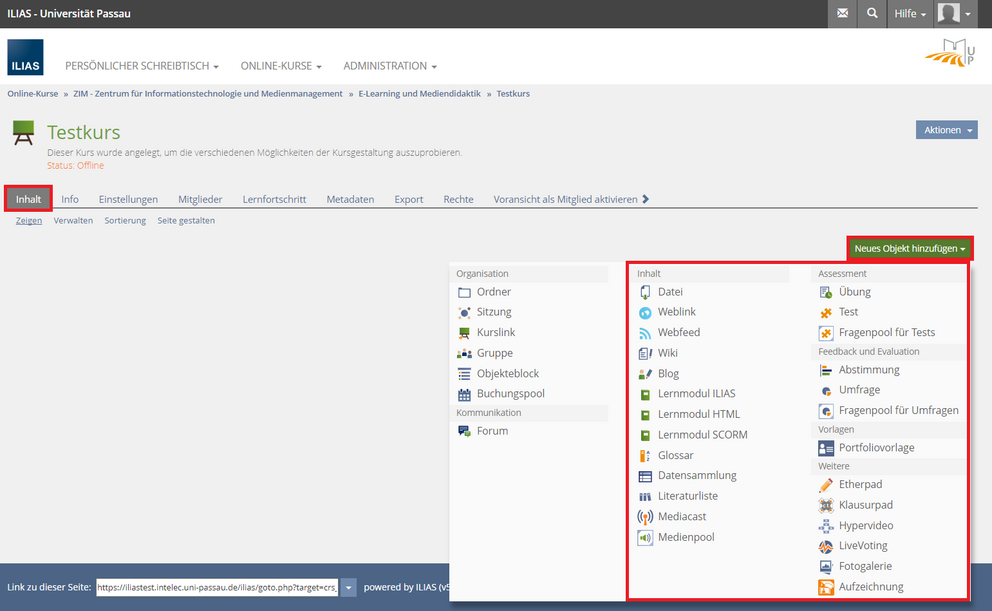The height and width of the screenshot is (611, 992).
Task: Expand Voransicht als Mitglied aktivieren arrow
Action: 645,199
